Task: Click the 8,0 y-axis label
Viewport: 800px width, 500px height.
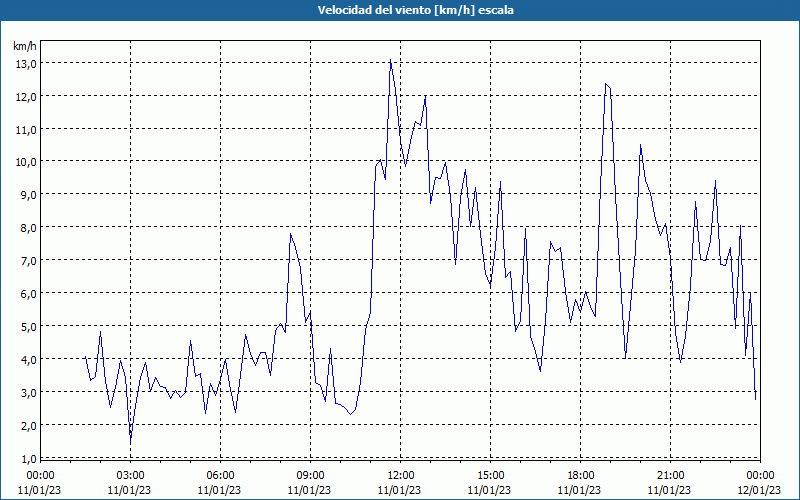Action: (x=29, y=228)
